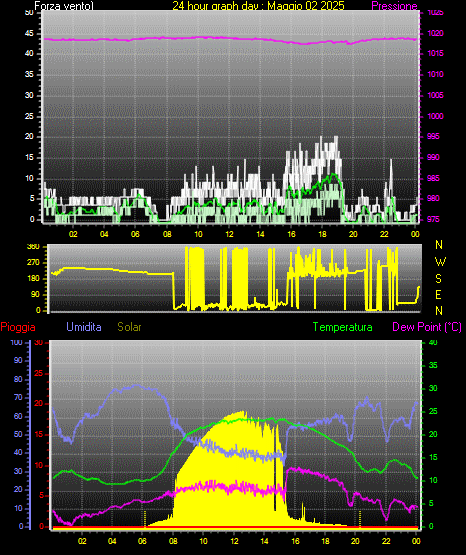Click the green 'Temperatura' legend label

(343, 327)
